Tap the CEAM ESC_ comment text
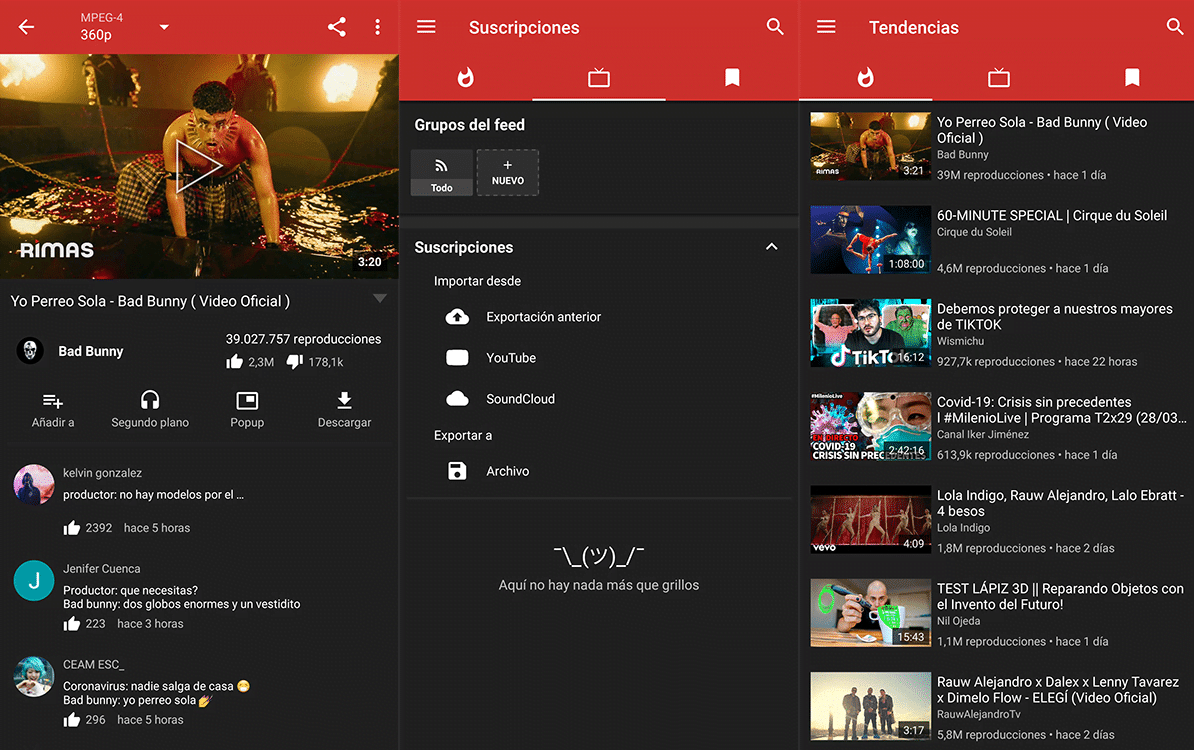 (x=156, y=693)
